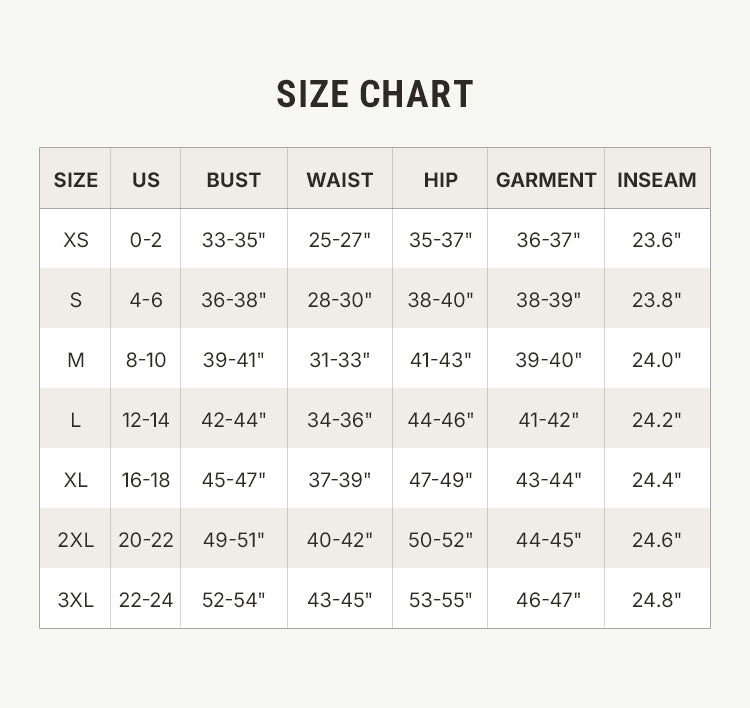Click the US column header

coord(145,180)
